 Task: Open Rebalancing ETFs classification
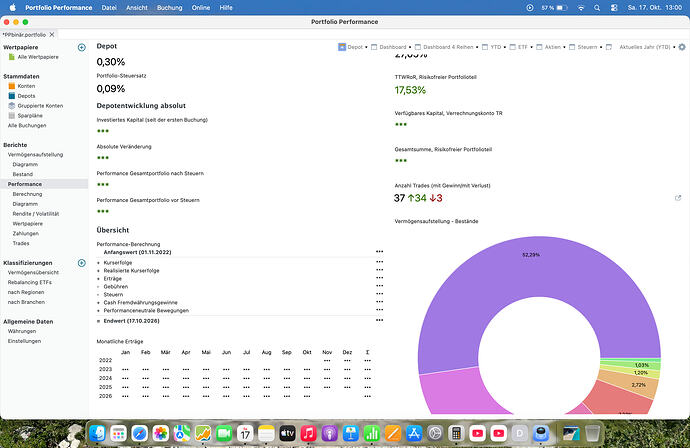[x=29, y=283]
